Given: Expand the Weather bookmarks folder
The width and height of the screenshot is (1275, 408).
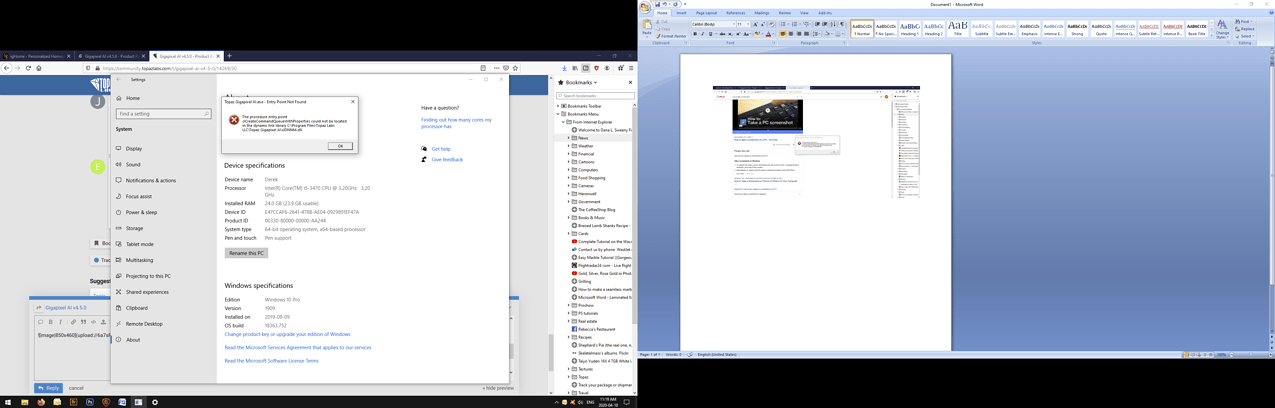Looking at the screenshot, I should (569, 146).
